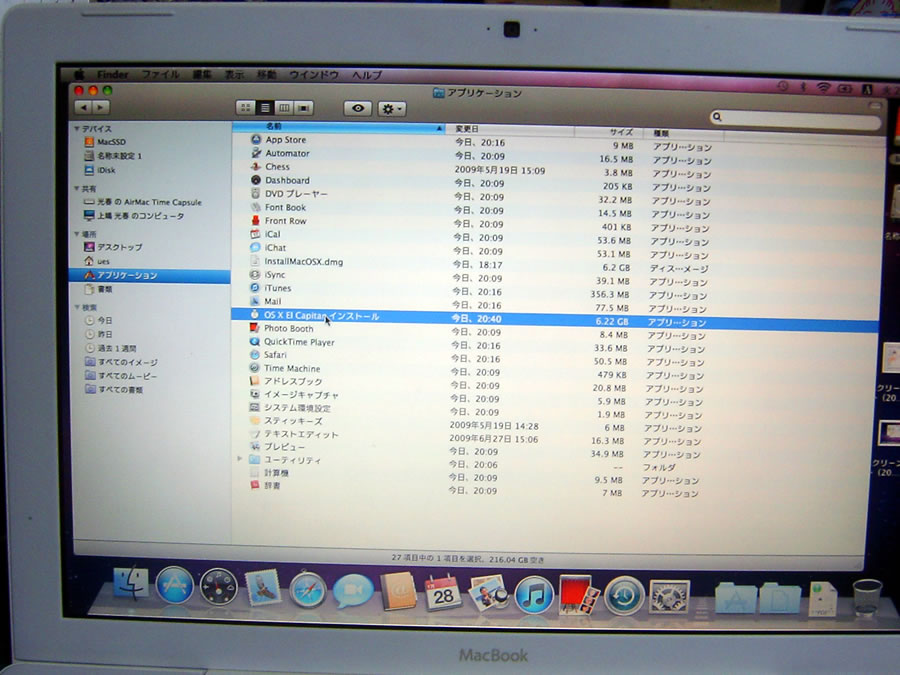This screenshot has width=900, height=675.
Task: Launch App Store from the Dock
Action: [174, 585]
